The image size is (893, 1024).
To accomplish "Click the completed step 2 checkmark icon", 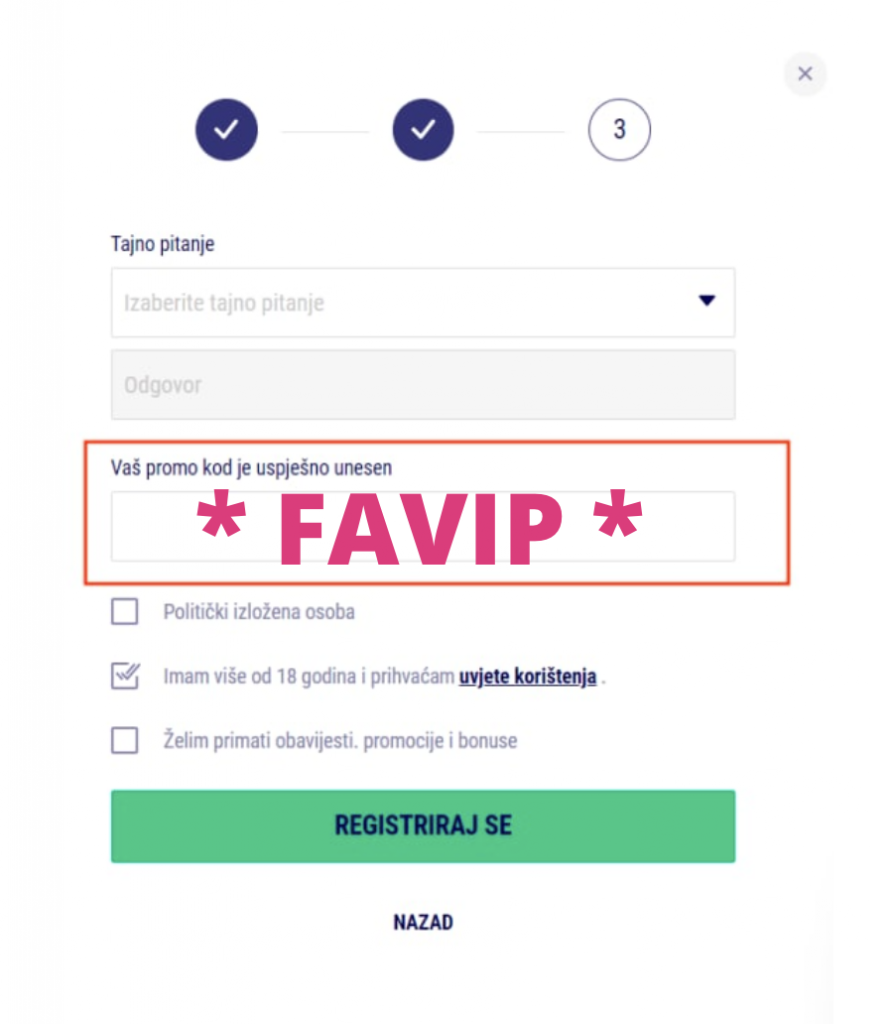I will point(423,129).
